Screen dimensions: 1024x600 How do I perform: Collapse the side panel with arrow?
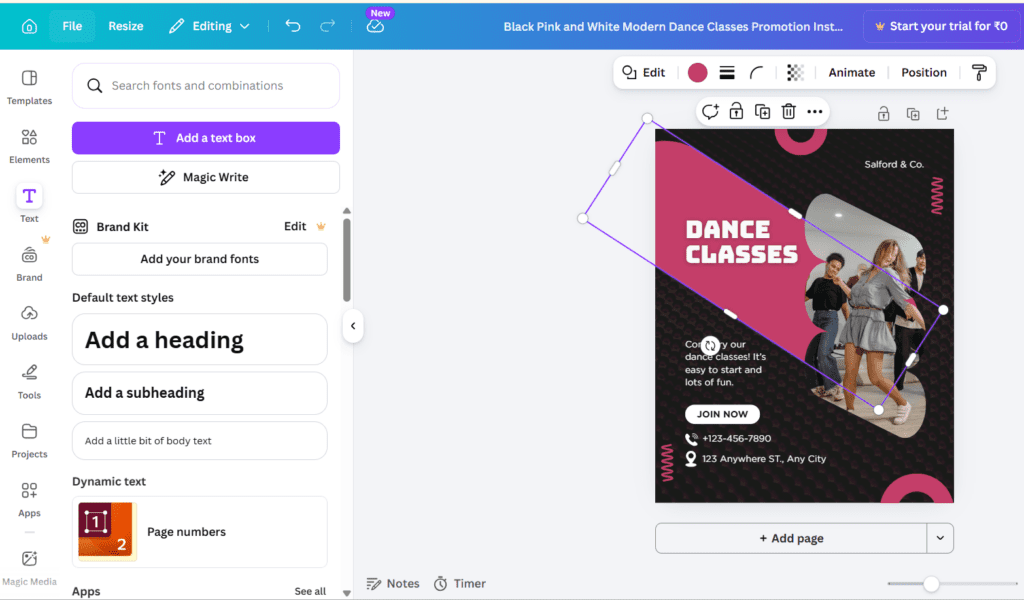pos(352,325)
